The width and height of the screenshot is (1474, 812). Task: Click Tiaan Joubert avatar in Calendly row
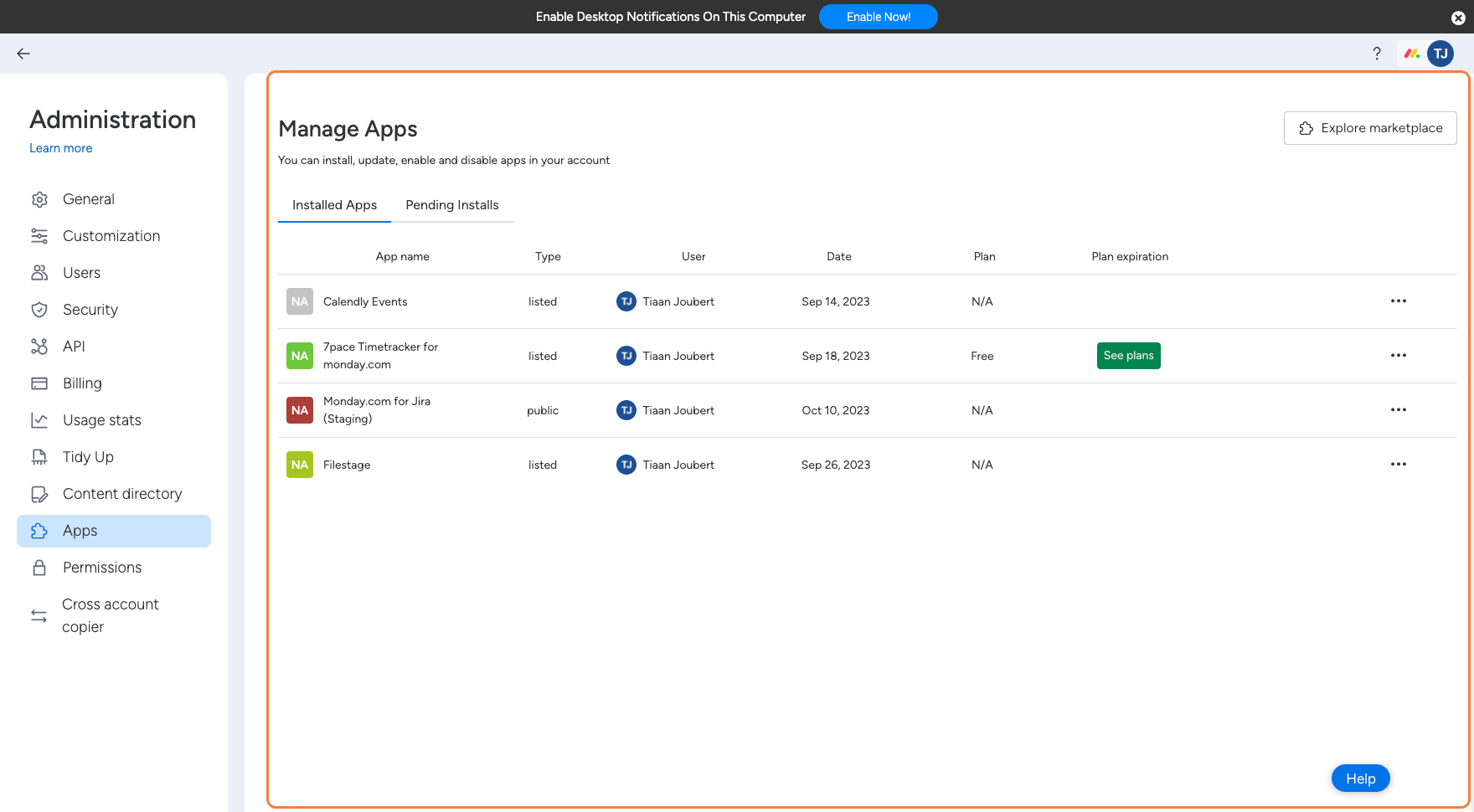626,301
